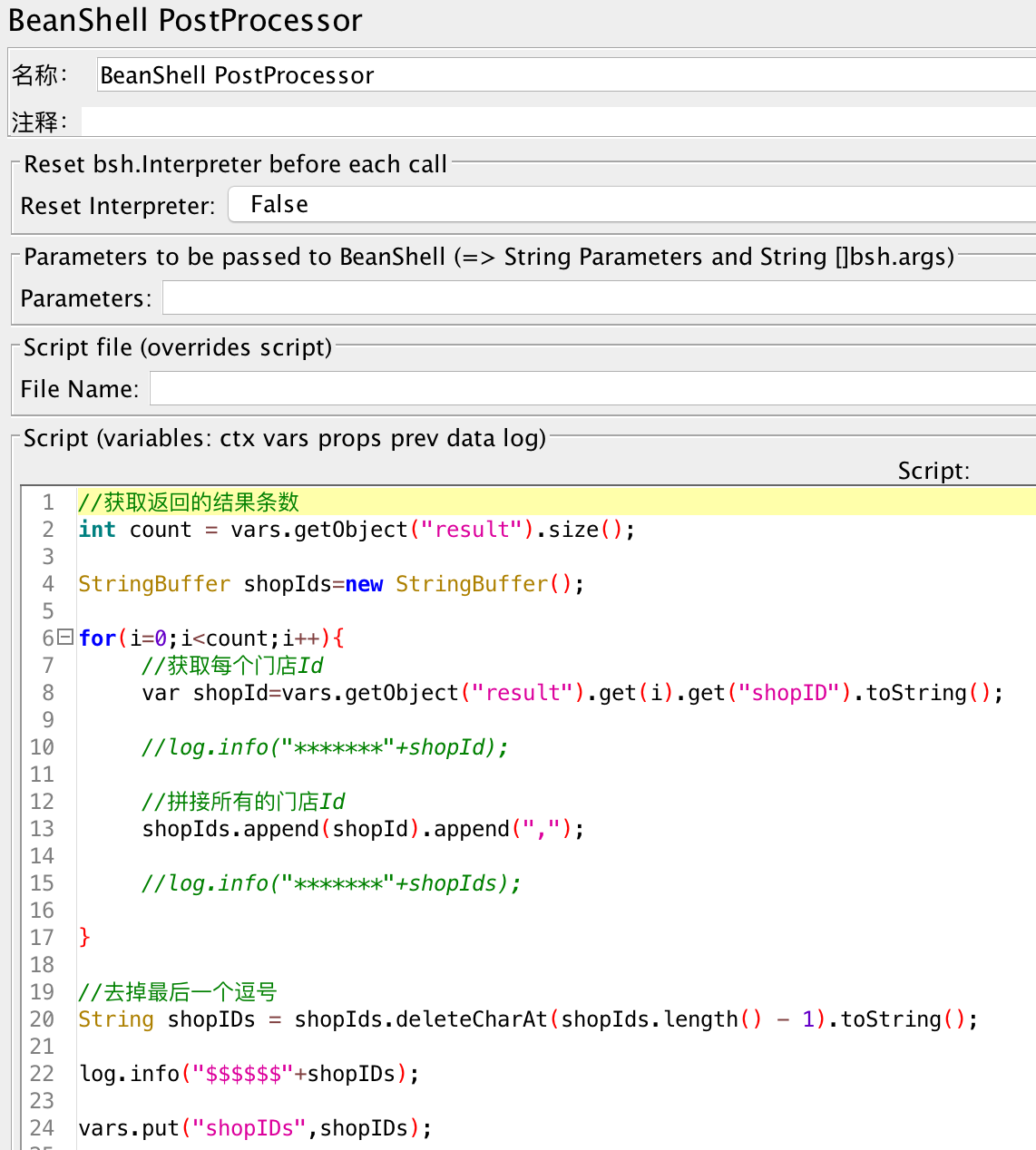Click line 13 shopIds.append statement
Image resolution: width=1036 pixels, height=1150 pixels.
[363, 829]
